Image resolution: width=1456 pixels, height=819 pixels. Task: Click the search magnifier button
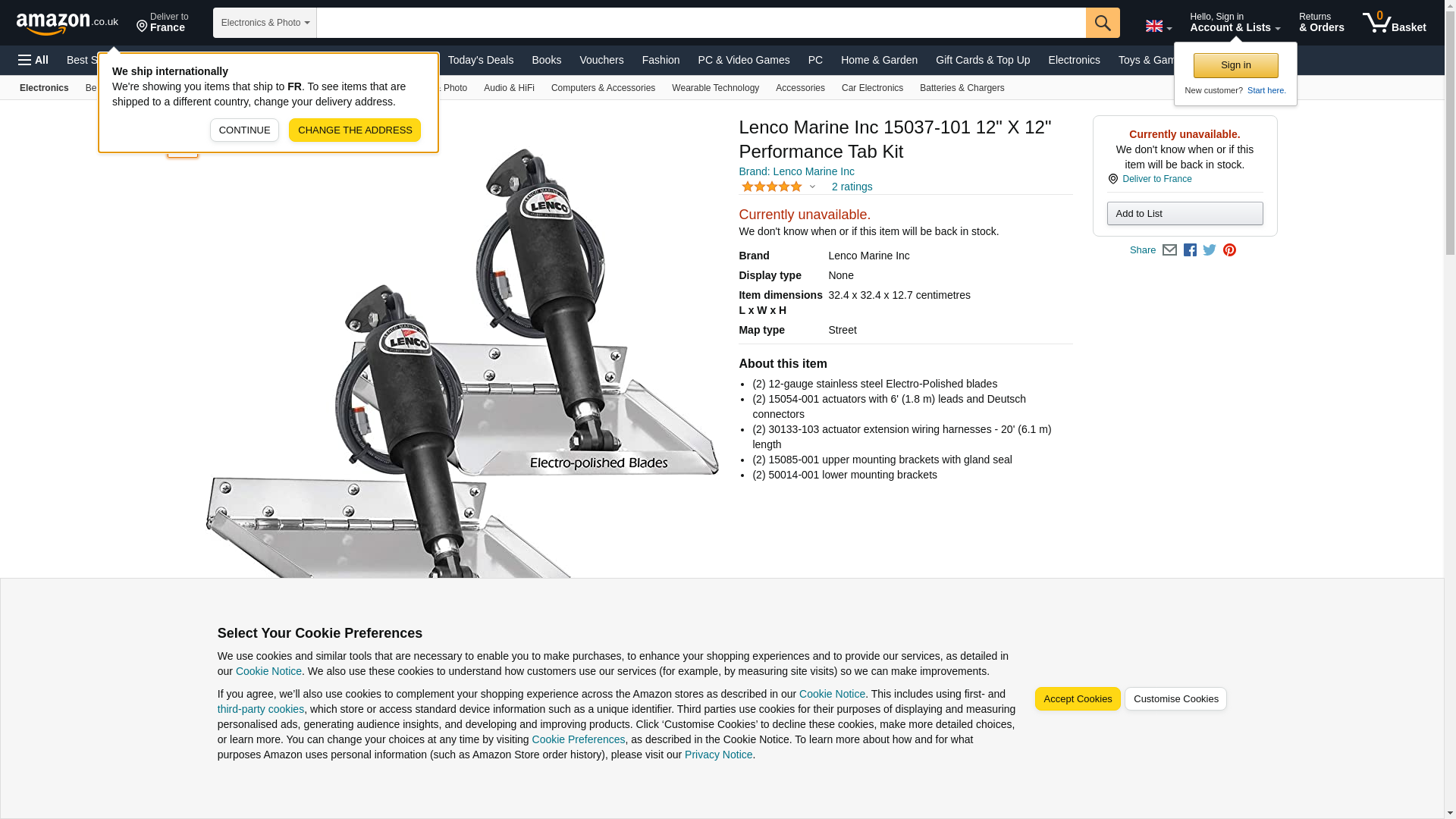(x=1103, y=23)
